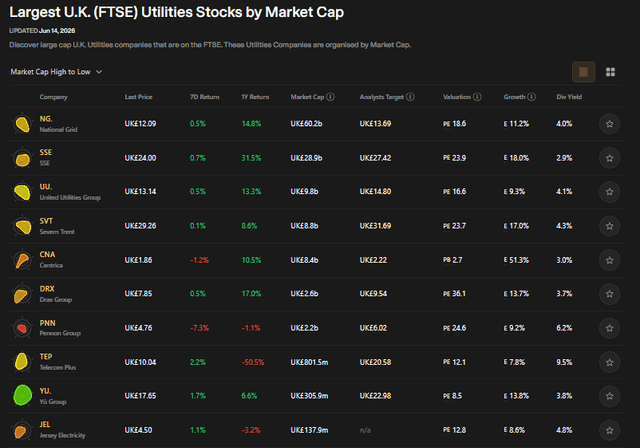Screen dimensions: 640x448
Task: Click the Analysts Target info icon
Action: point(410,97)
